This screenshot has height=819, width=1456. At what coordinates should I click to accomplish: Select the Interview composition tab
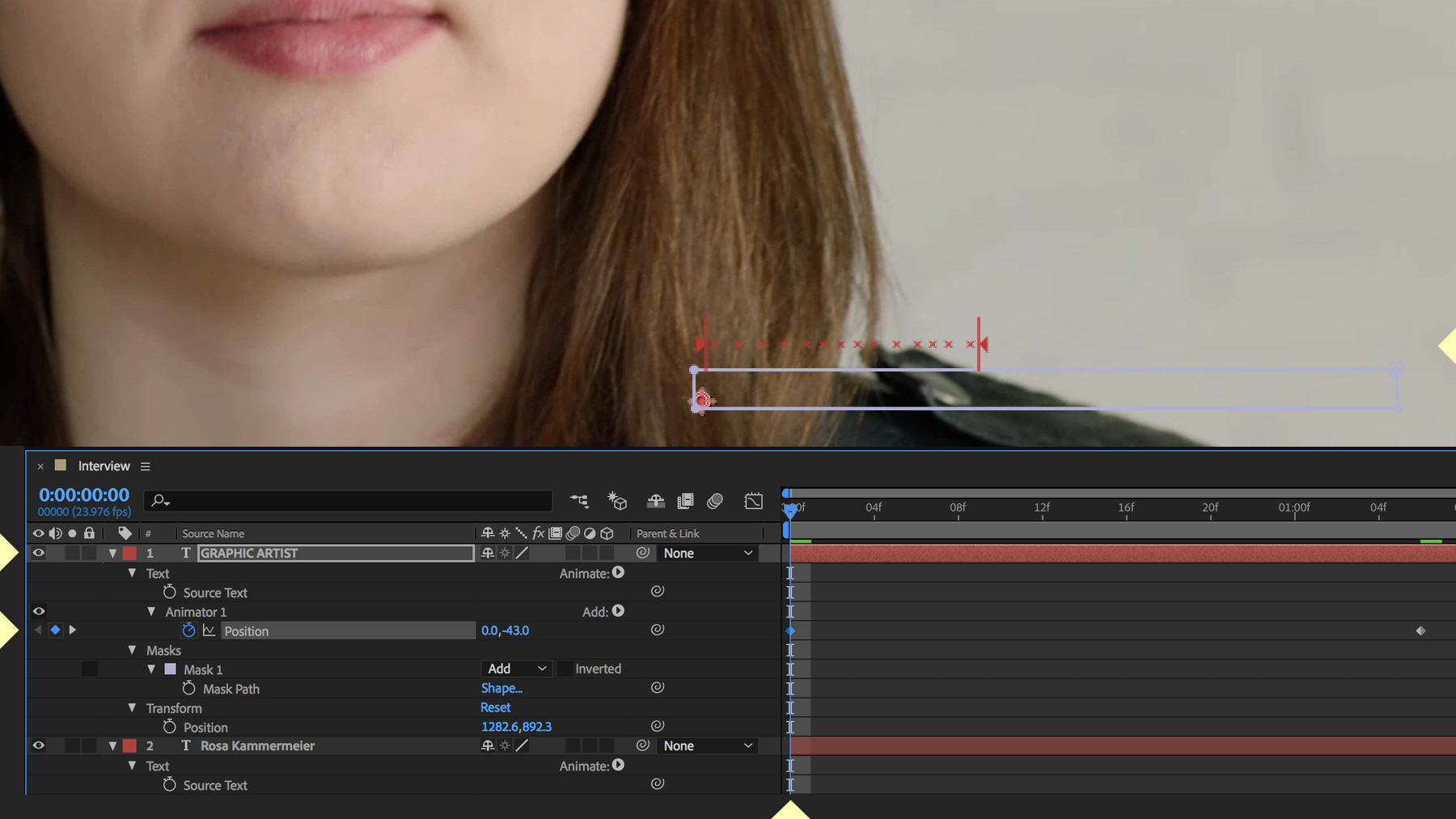click(104, 465)
